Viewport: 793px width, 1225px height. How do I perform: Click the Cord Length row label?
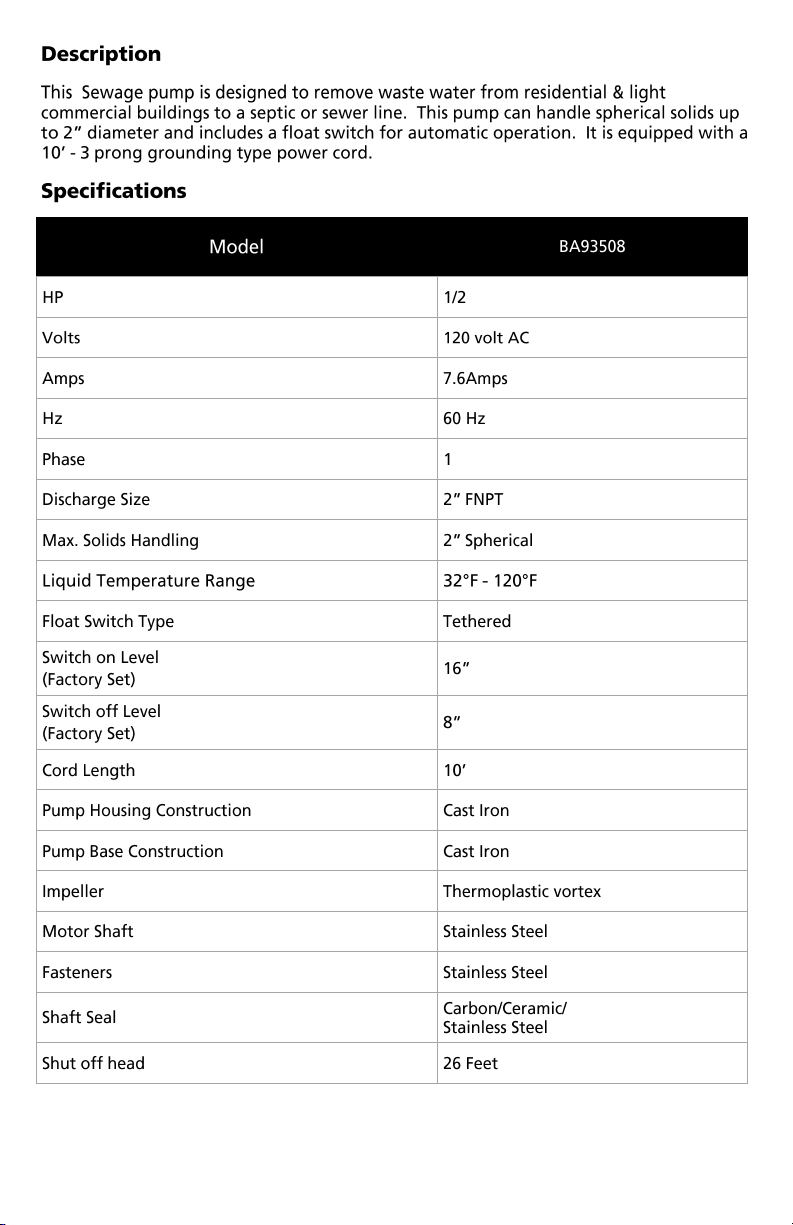point(88,770)
